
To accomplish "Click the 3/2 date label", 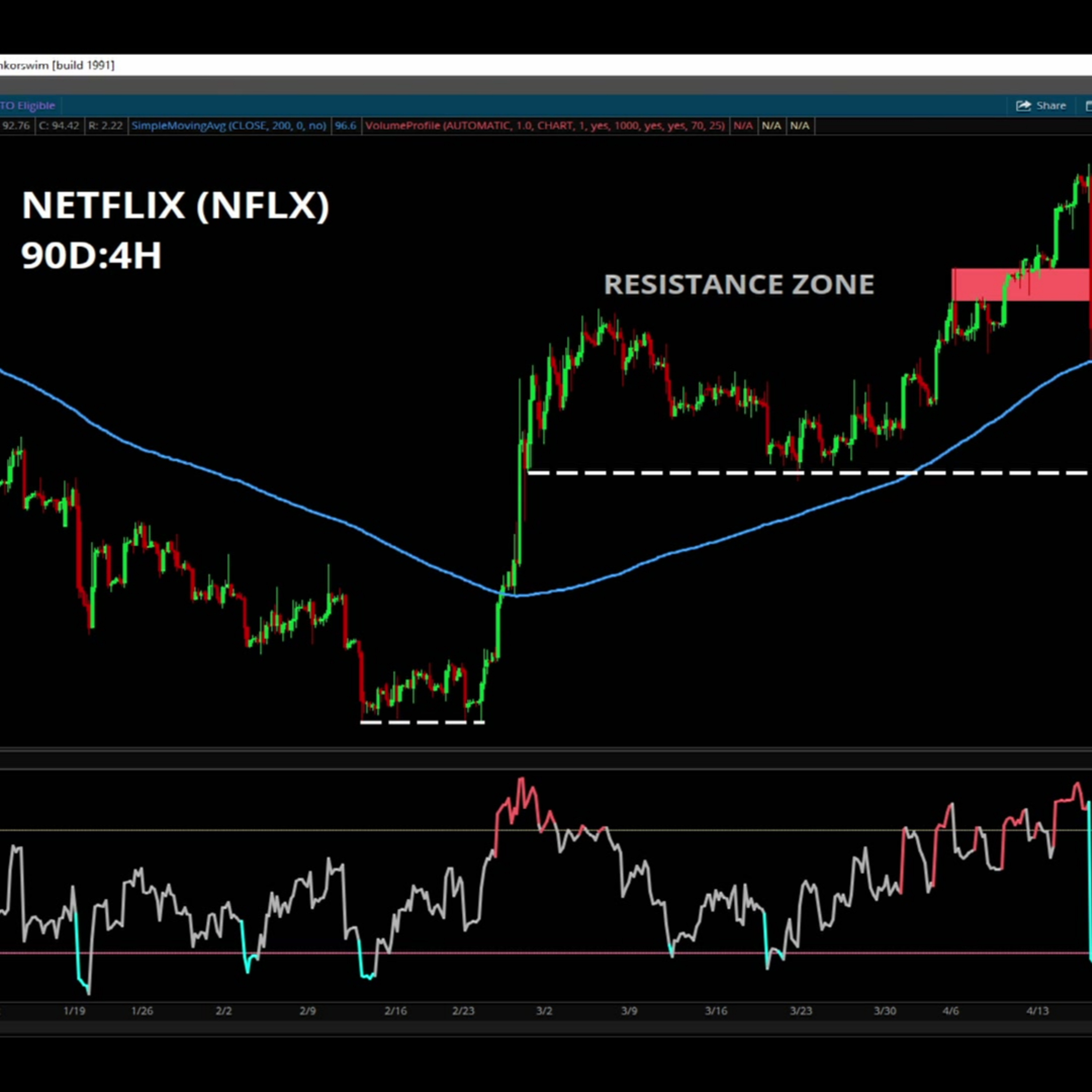I will tap(544, 1010).
